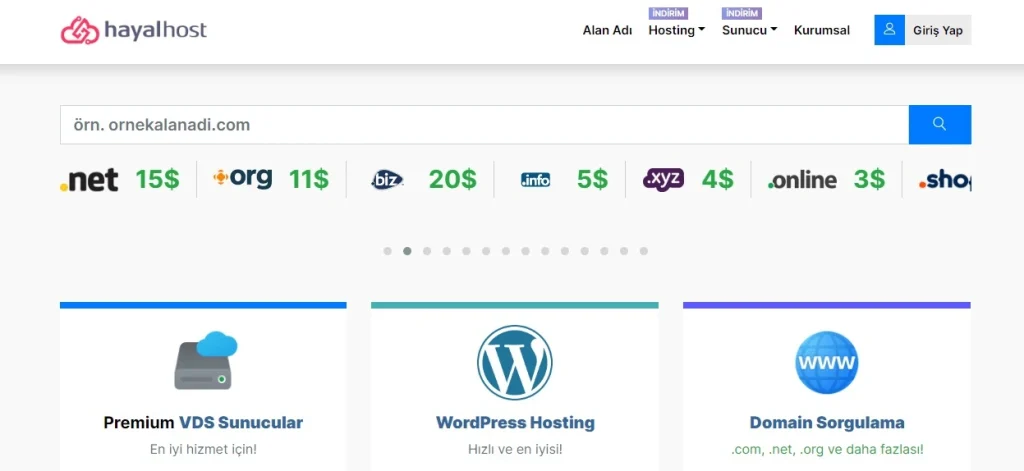
Task: Open the Alan Adı menu item
Action: click(x=607, y=30)
